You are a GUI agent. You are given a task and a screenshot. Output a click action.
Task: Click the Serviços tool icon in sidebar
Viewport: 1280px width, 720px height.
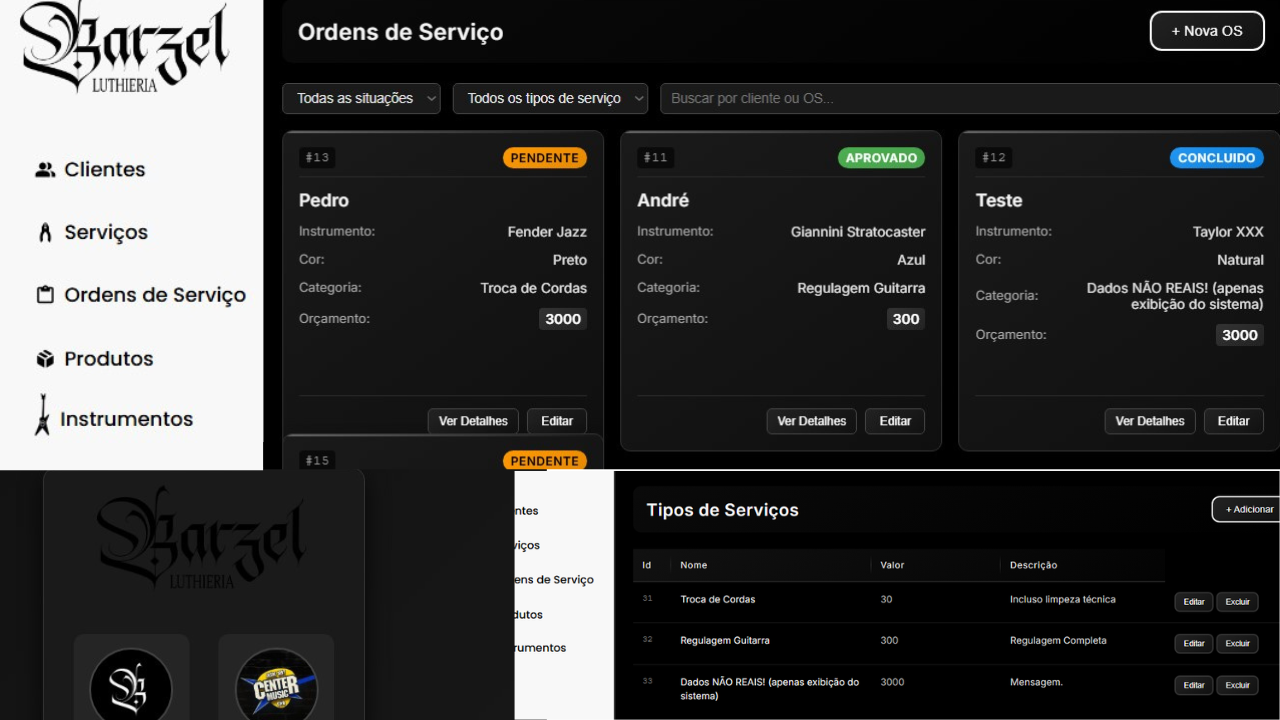(45, 233)
